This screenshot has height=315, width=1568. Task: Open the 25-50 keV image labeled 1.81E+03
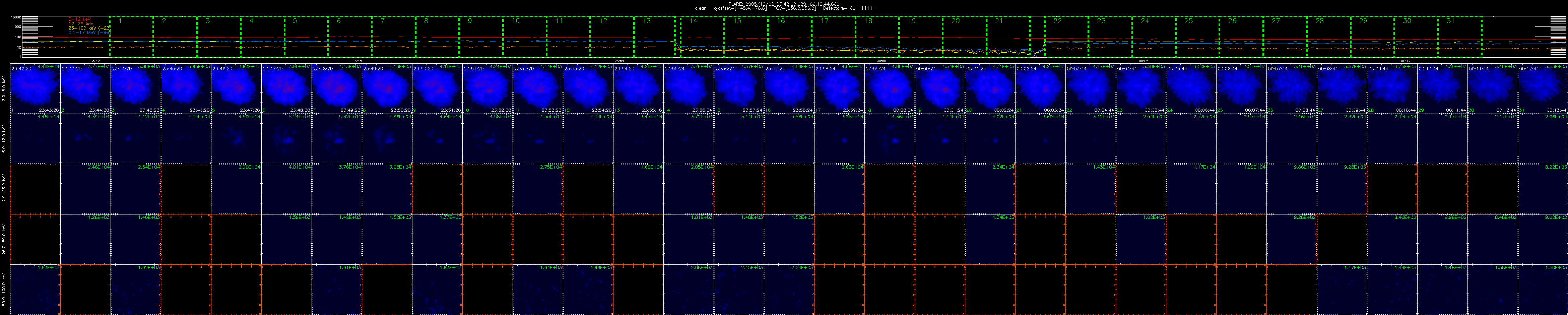coord(689,240)
